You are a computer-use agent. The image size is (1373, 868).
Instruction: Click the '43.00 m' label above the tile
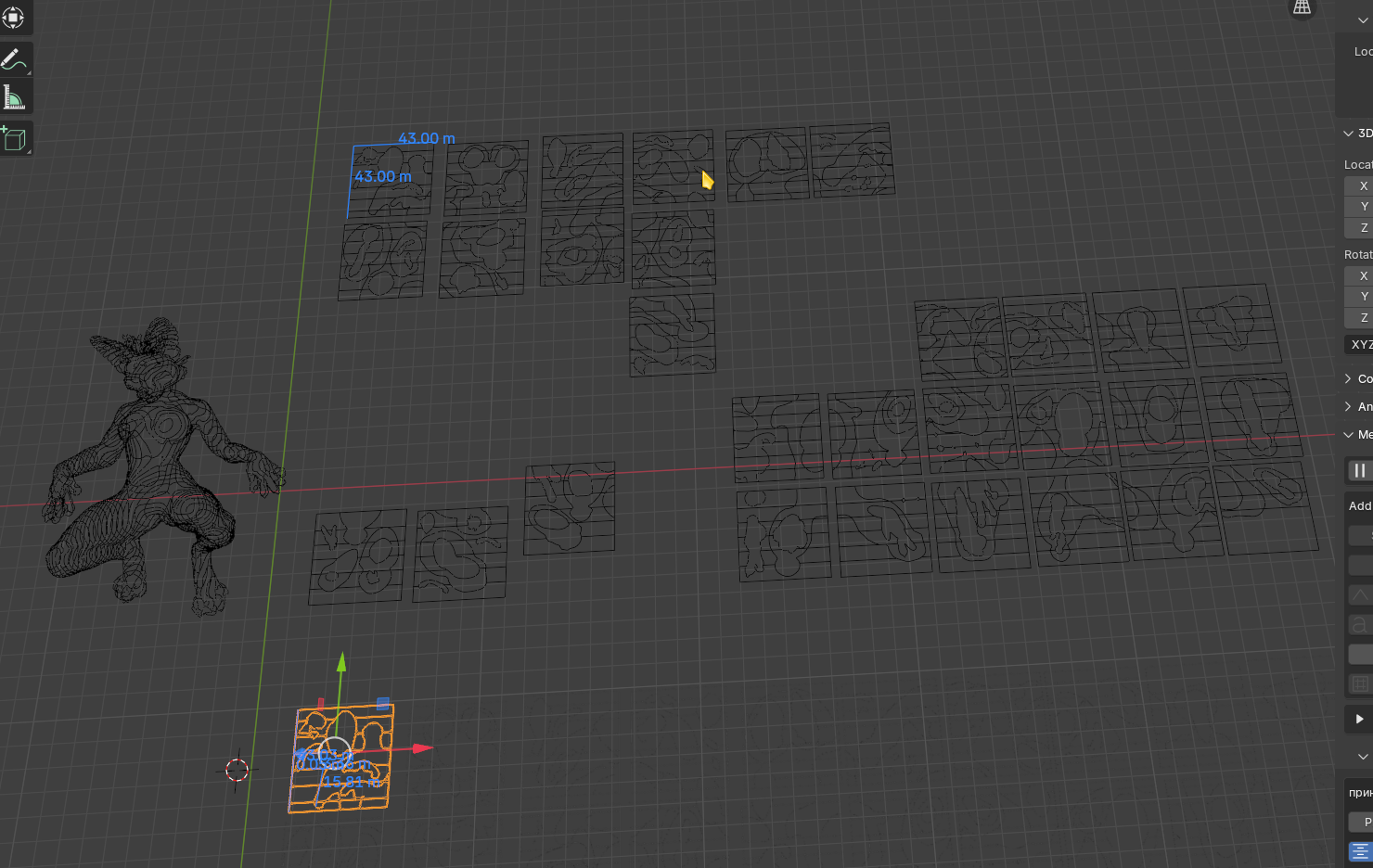[427, 138]
